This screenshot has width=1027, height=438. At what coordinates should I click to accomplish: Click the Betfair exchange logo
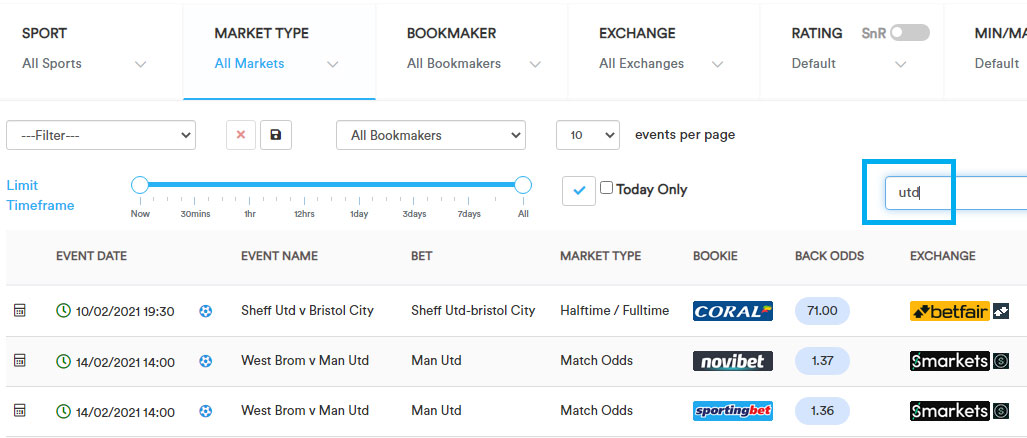pos(950,311)
